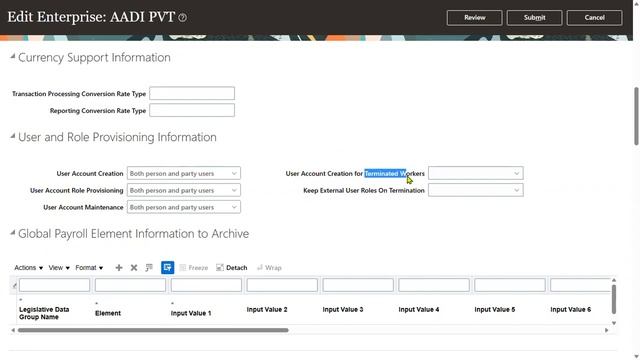Click table scroll left arrow

[13, 330]
